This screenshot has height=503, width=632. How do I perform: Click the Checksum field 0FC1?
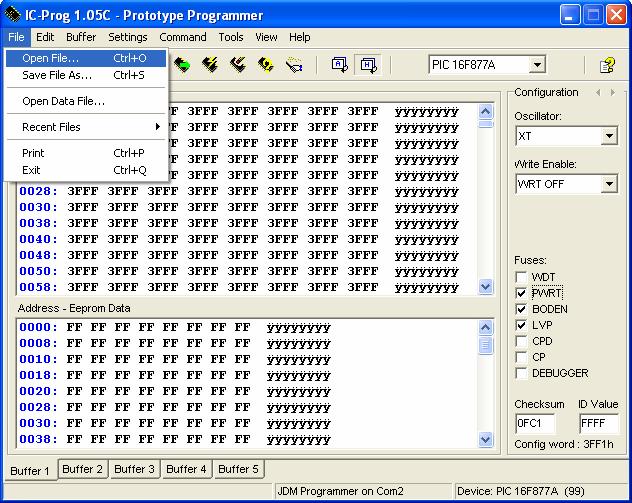pyautogui.click(x=535, y=423)
